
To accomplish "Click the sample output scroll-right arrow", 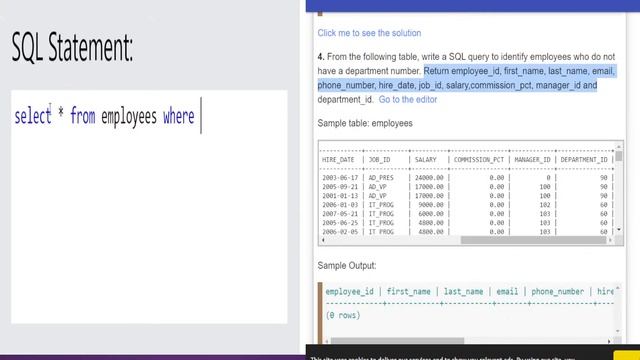I will (x=609, y=341).
